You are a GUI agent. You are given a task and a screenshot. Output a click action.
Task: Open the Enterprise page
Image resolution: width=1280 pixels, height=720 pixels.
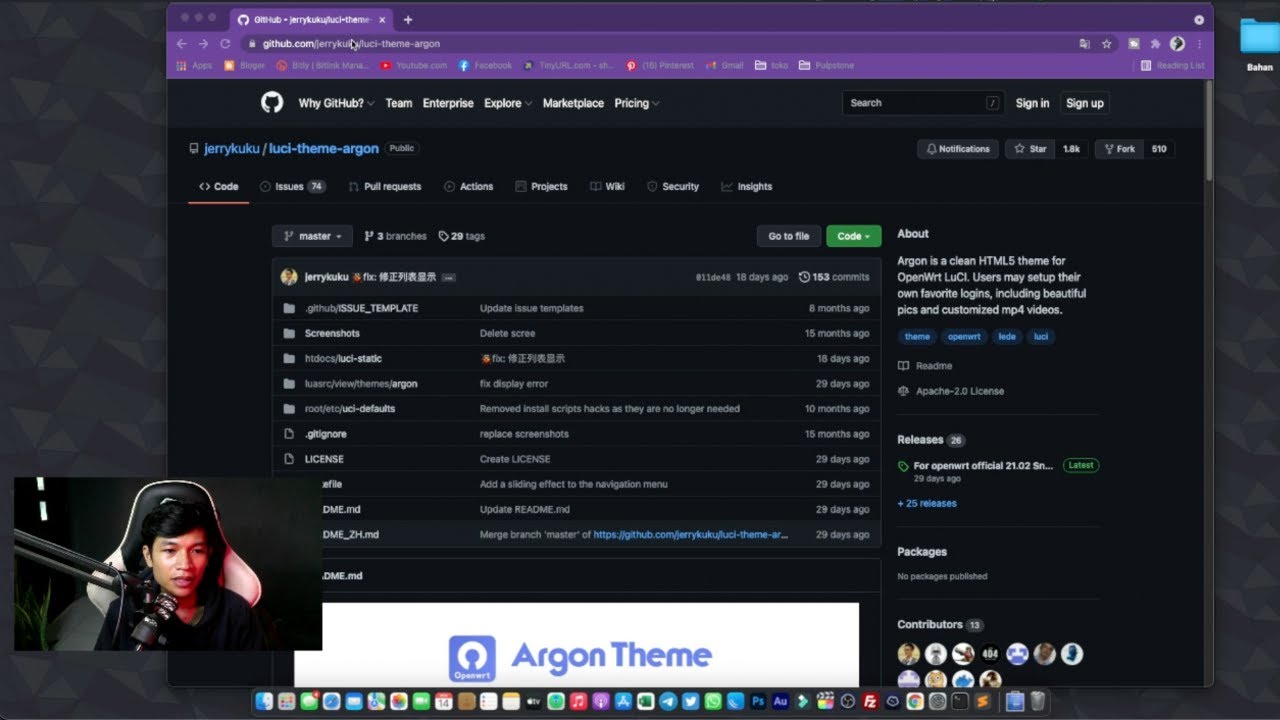448,103
